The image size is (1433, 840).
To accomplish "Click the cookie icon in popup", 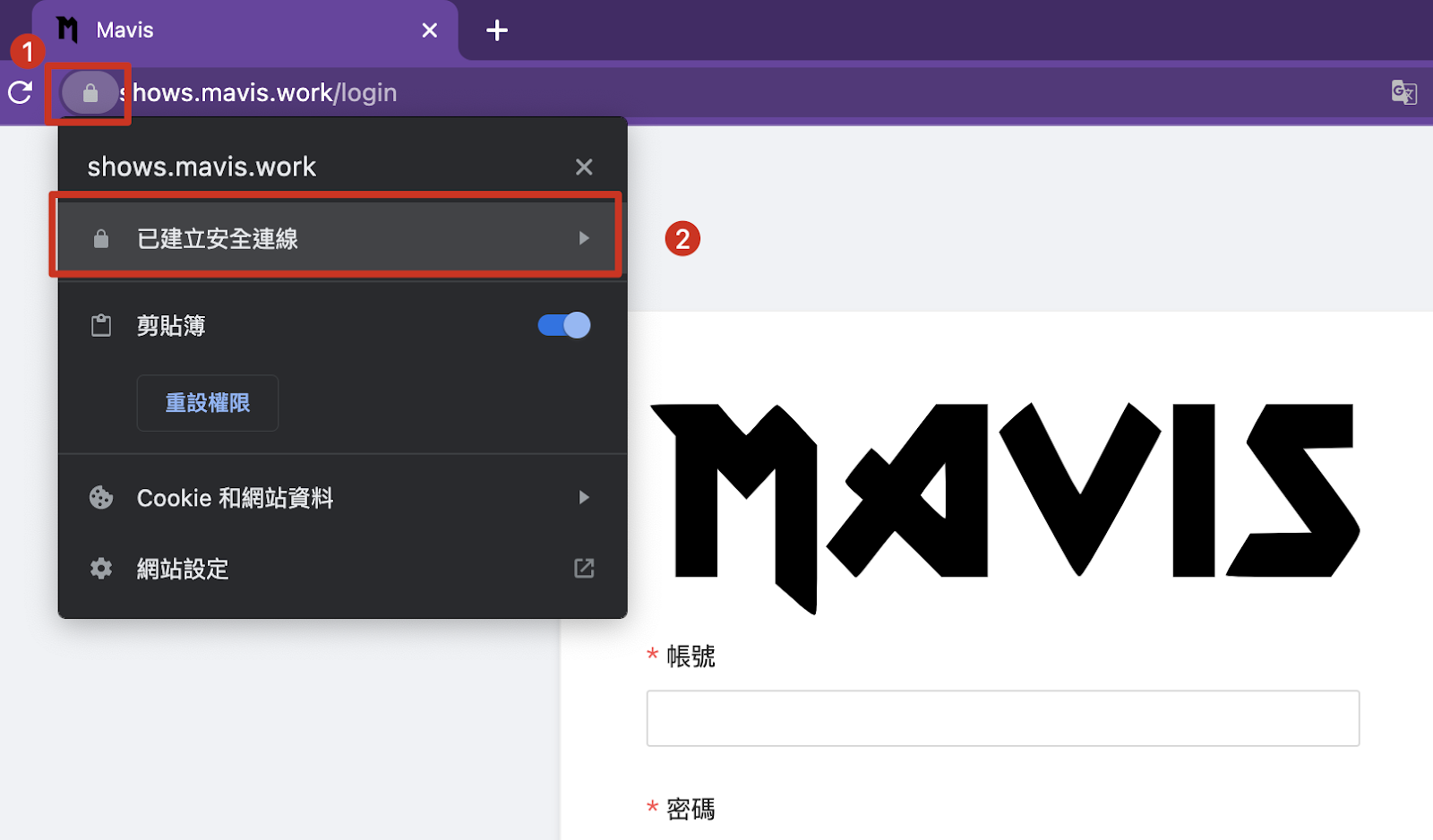I will click(101, 497).
